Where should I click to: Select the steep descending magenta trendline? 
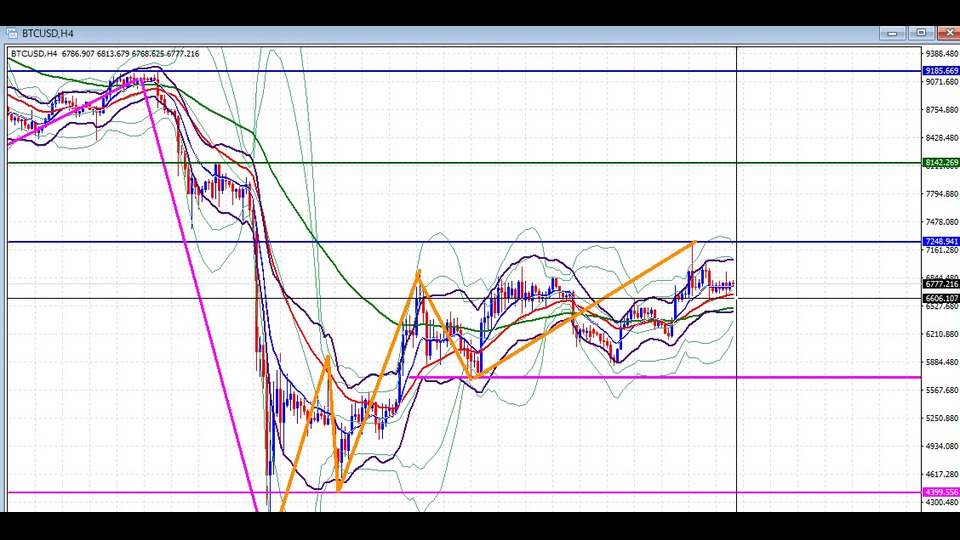coord(200,295)
